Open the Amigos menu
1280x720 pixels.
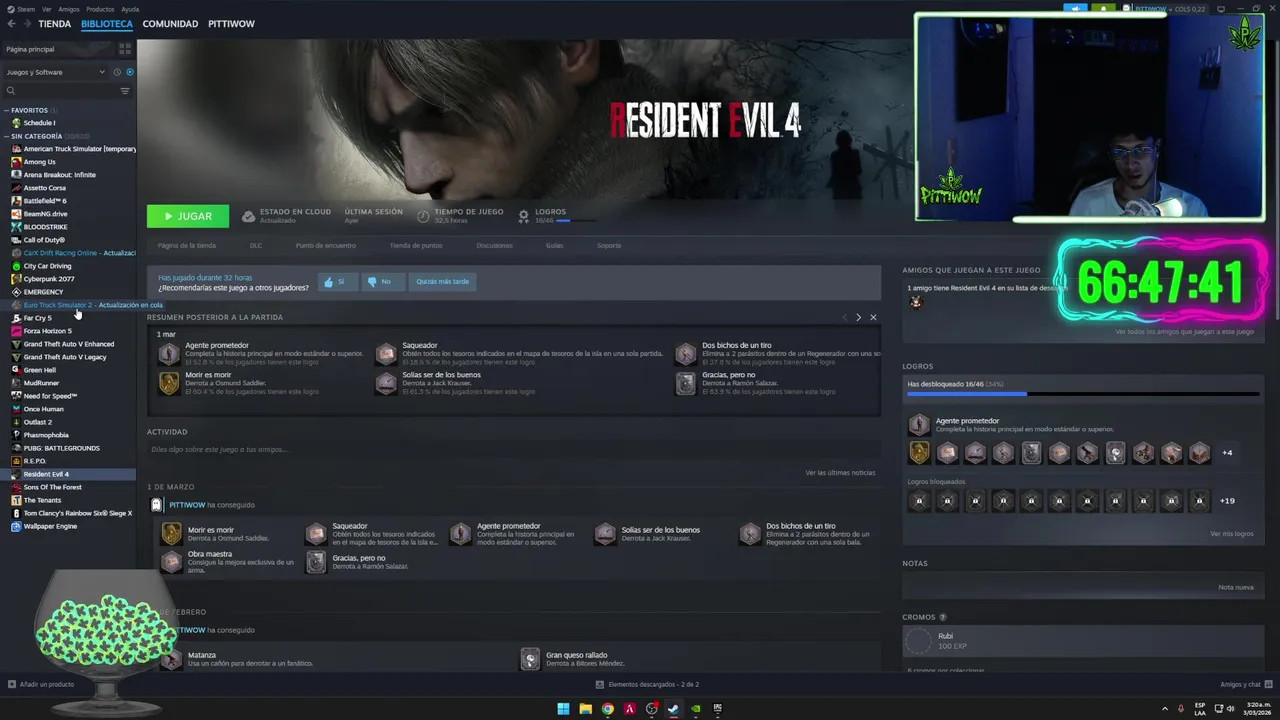69,9
